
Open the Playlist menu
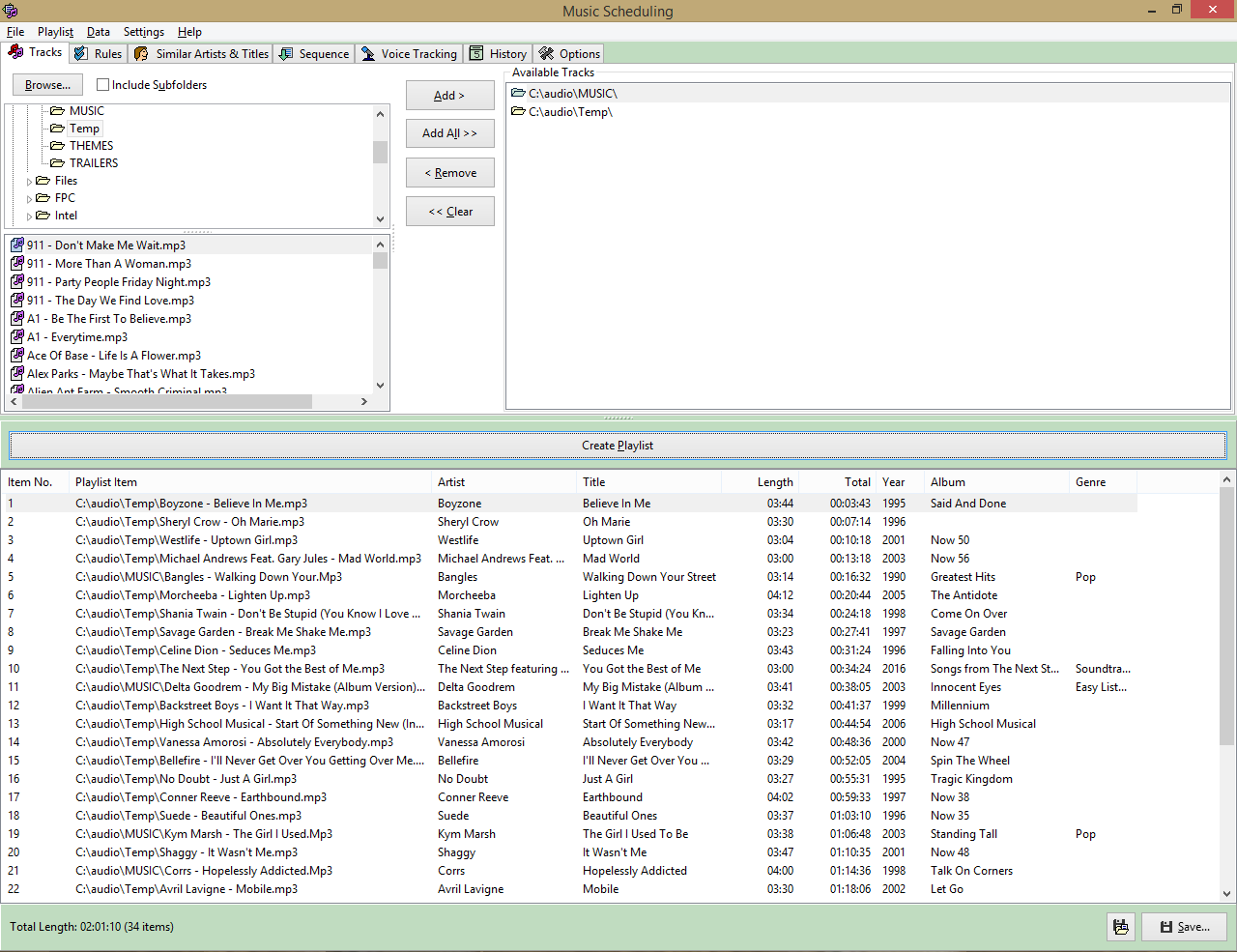point(55,31)
